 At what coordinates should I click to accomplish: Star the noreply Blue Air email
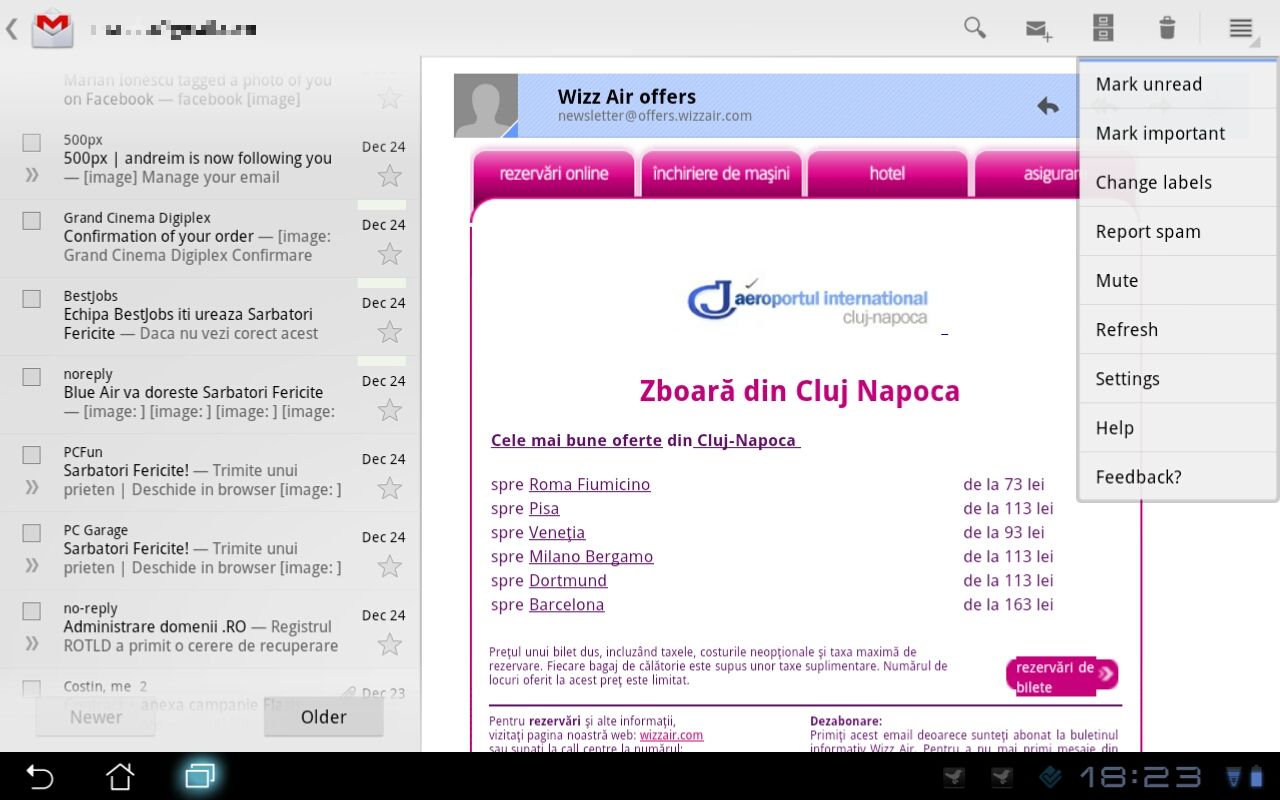[x=389, y=410]
